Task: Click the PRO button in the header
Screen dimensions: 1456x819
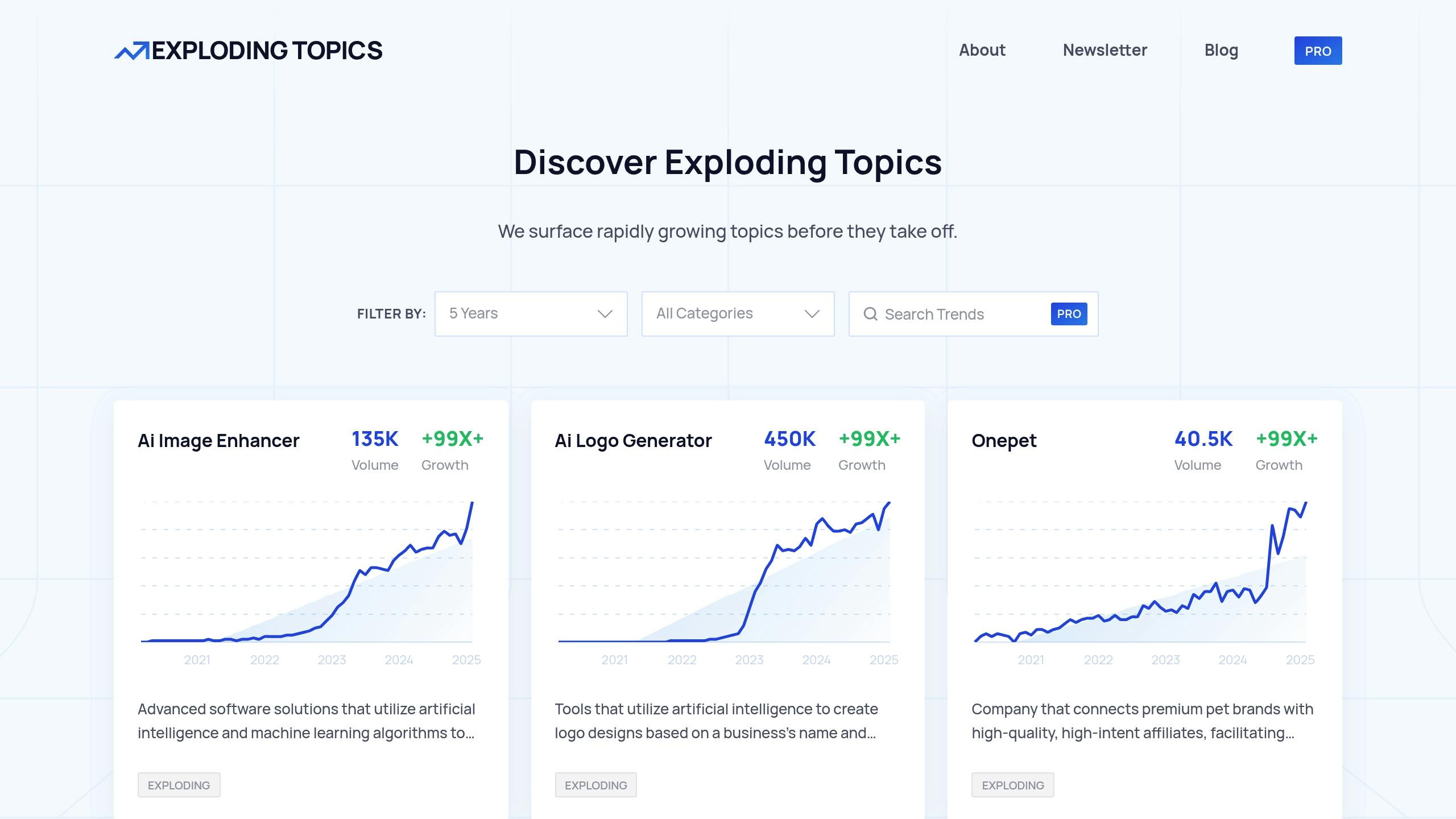Action: click(1318, 51)
